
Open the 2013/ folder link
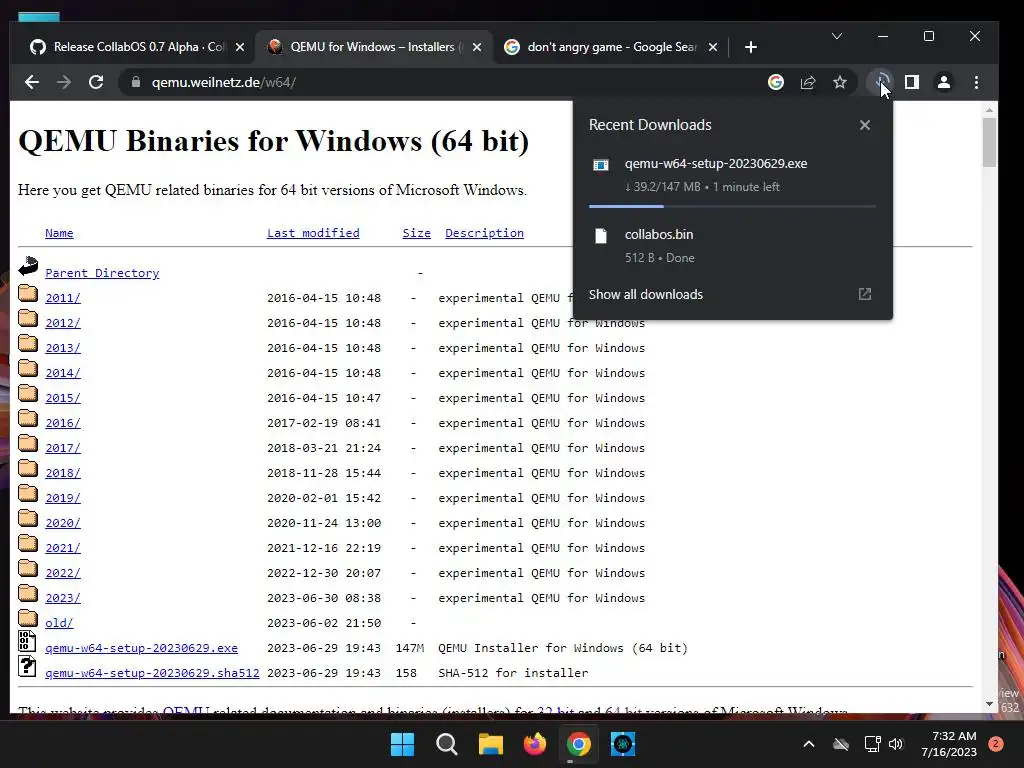point(63,348)
